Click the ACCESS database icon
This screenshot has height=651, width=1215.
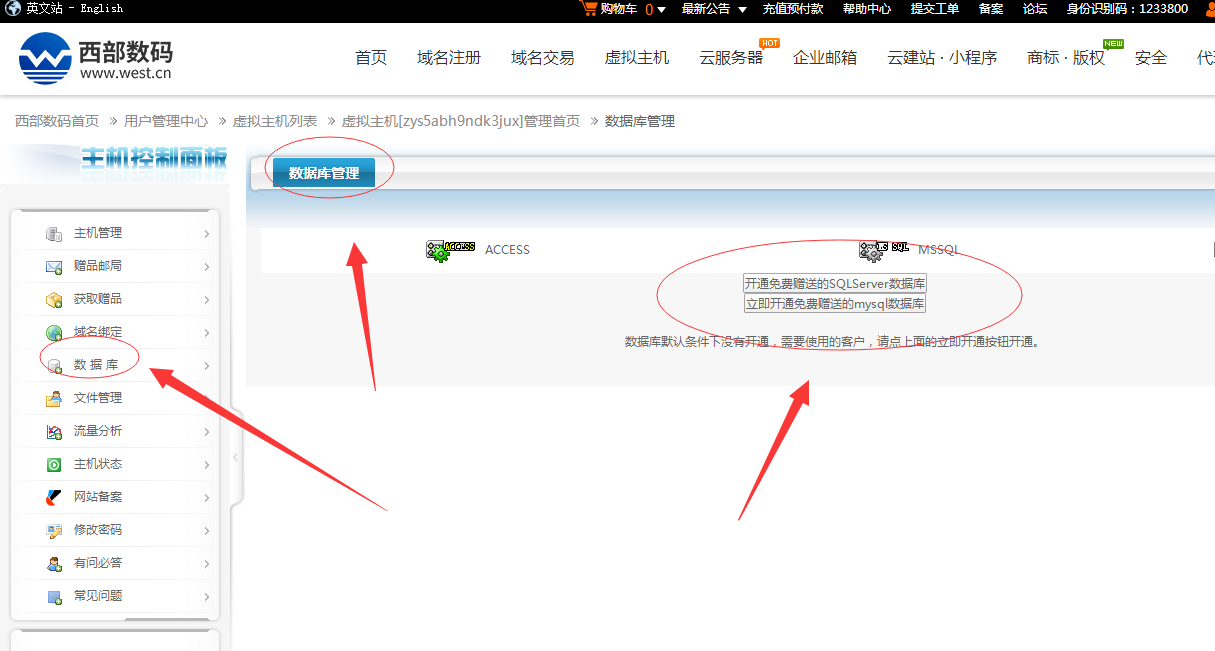449,250
